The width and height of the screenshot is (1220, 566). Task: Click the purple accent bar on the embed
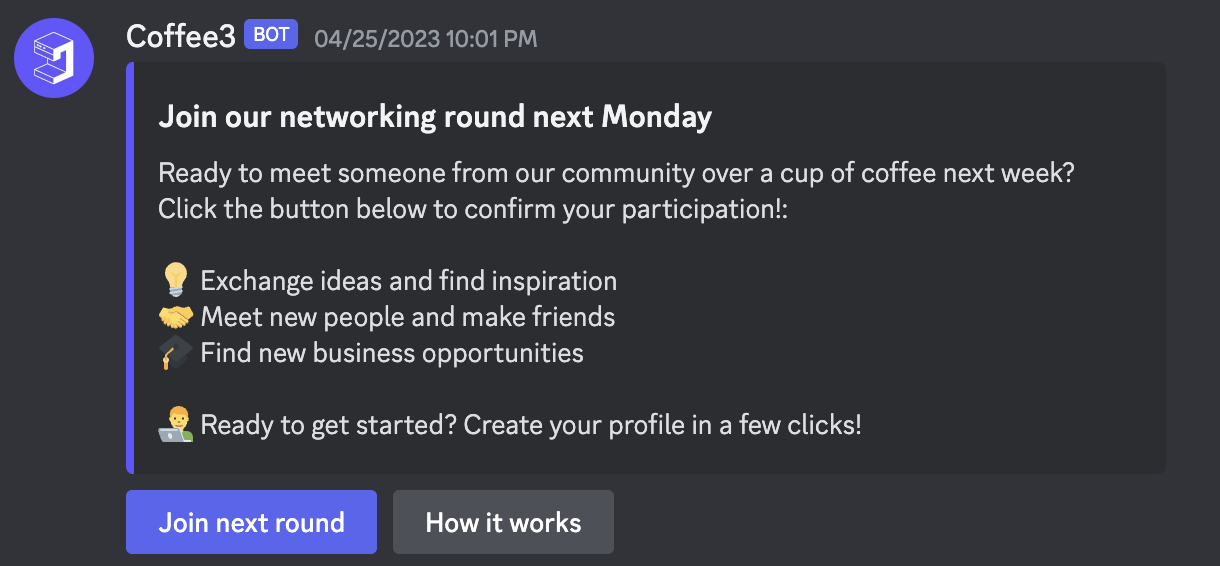click(130, 268)
